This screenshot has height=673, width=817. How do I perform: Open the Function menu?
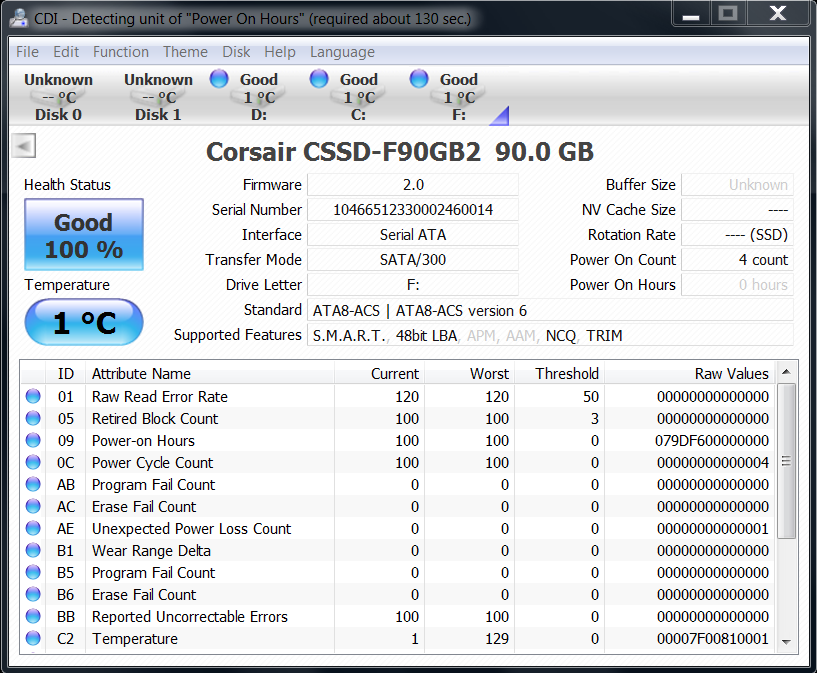[x=120, y=52]
